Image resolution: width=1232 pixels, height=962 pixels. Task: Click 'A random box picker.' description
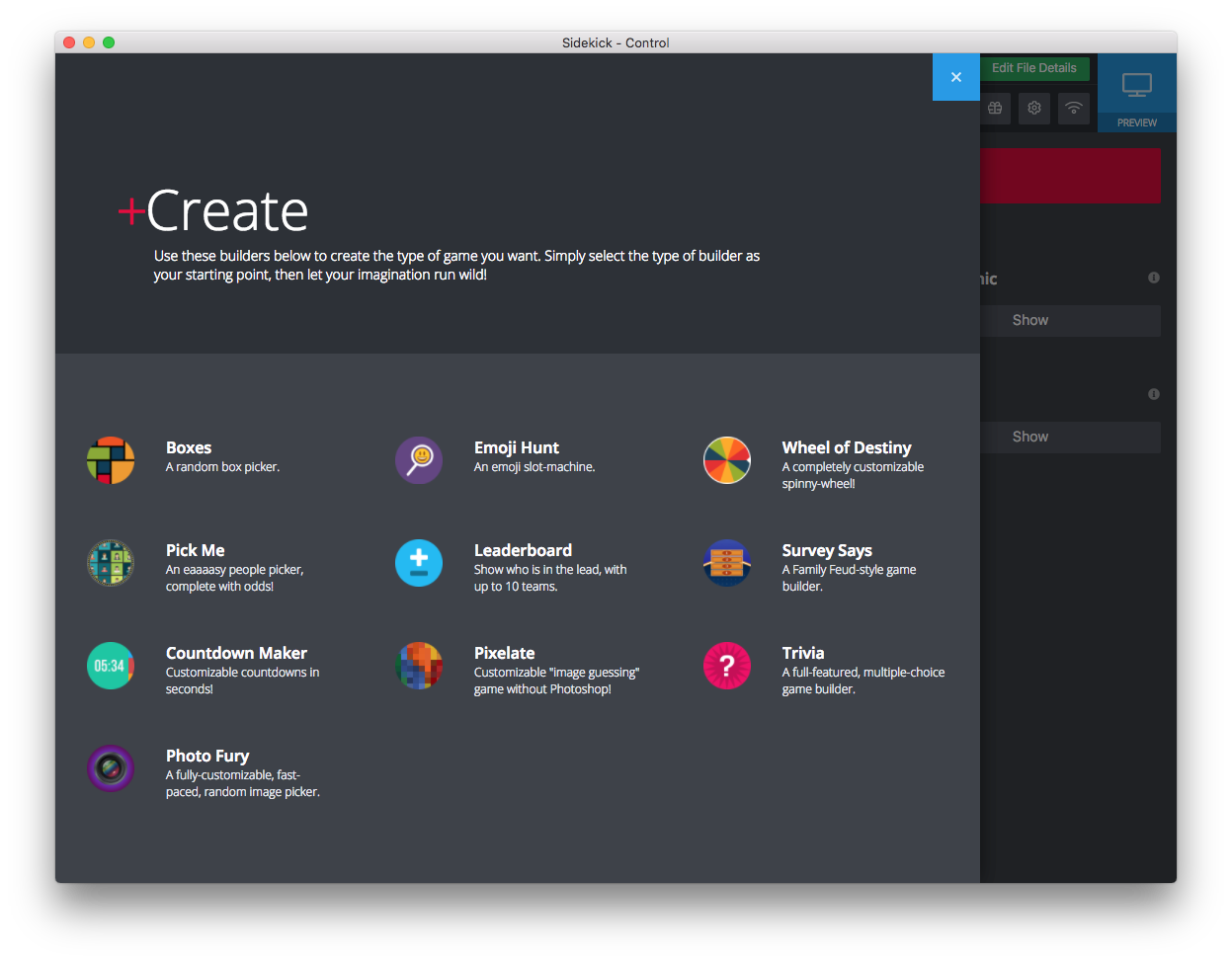click(x=223, y=467)
